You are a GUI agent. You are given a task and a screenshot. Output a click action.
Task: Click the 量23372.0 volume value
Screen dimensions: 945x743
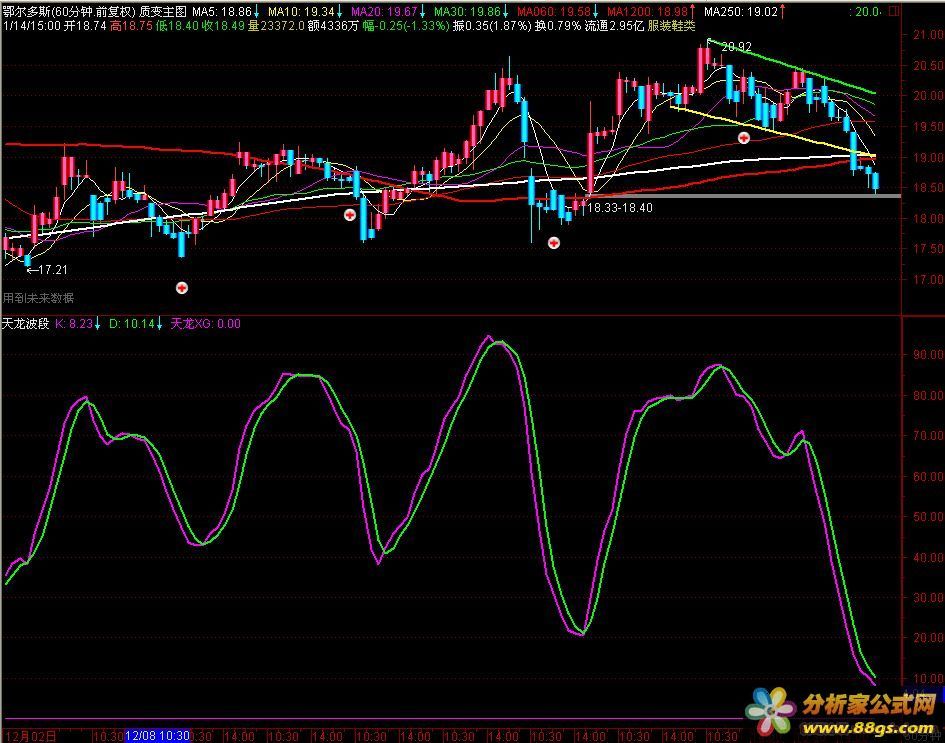pos(276,26)
